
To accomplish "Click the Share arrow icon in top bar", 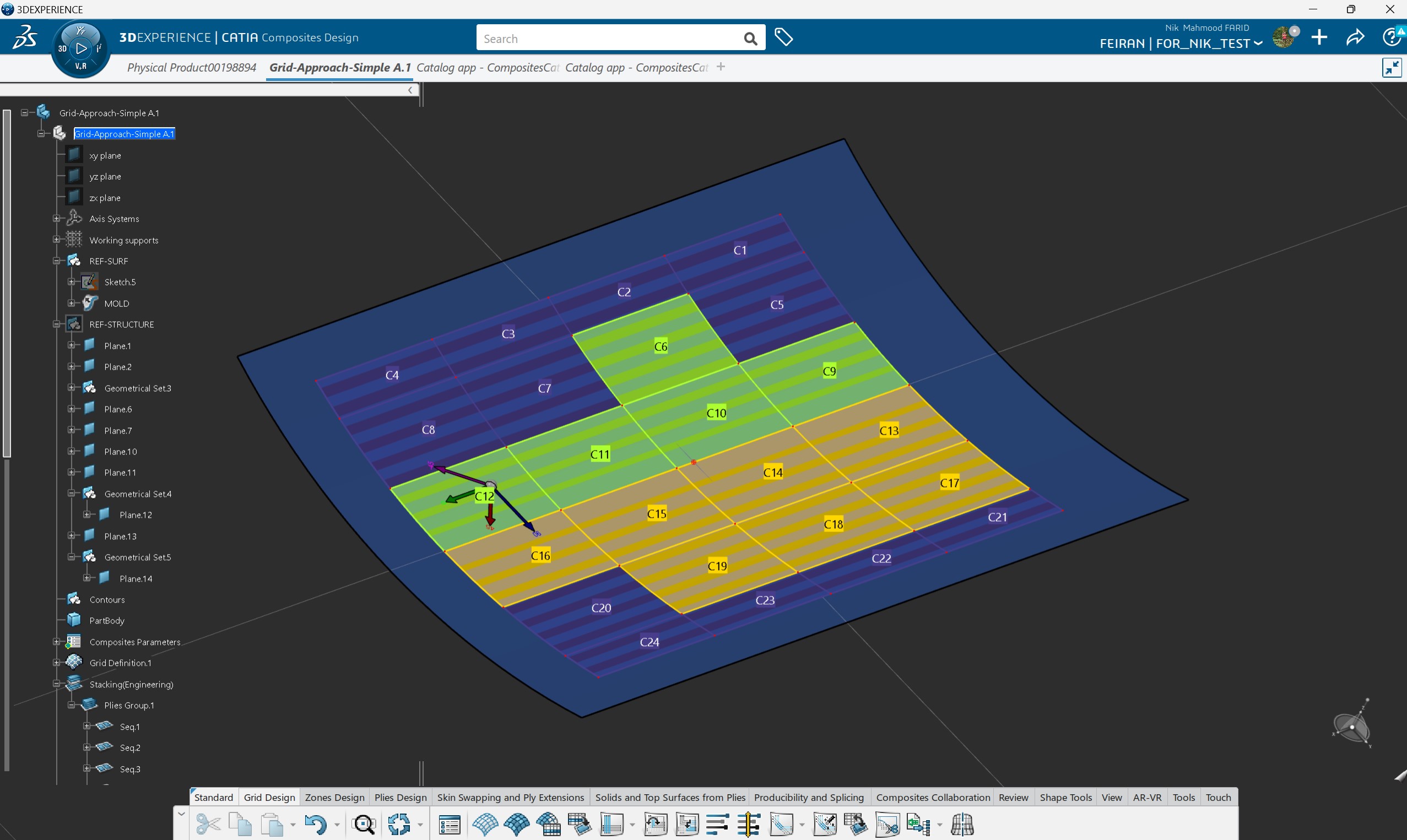I will pyautogui.click(x=1356, y=37).
